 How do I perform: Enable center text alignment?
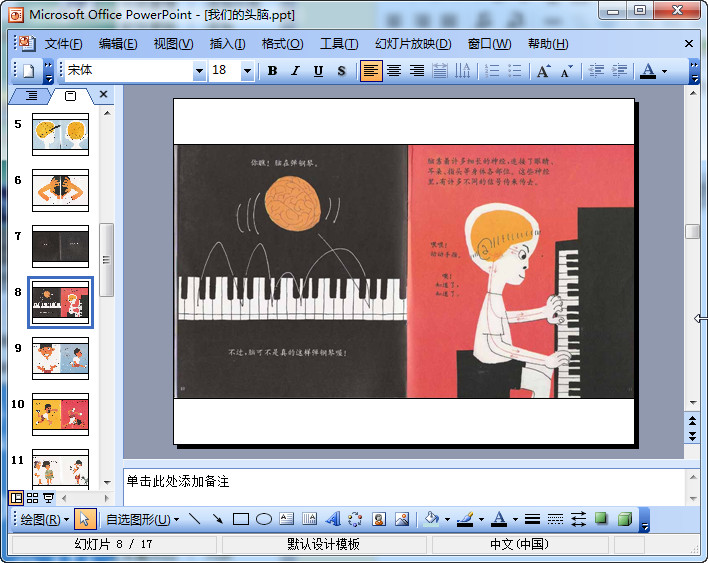(394, 71)
